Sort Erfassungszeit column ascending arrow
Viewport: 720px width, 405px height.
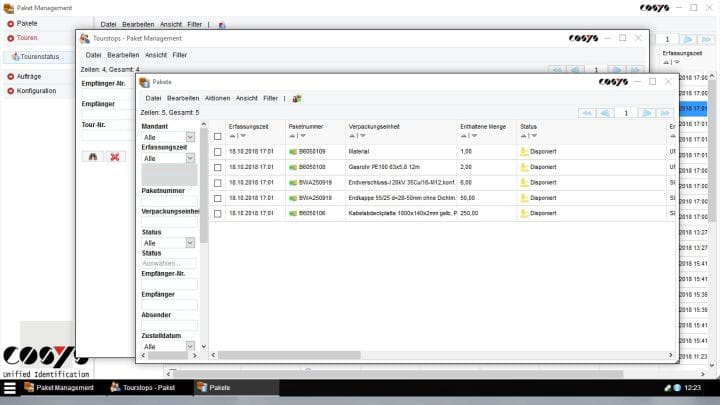pyautogui.click(x=232, y=136)
